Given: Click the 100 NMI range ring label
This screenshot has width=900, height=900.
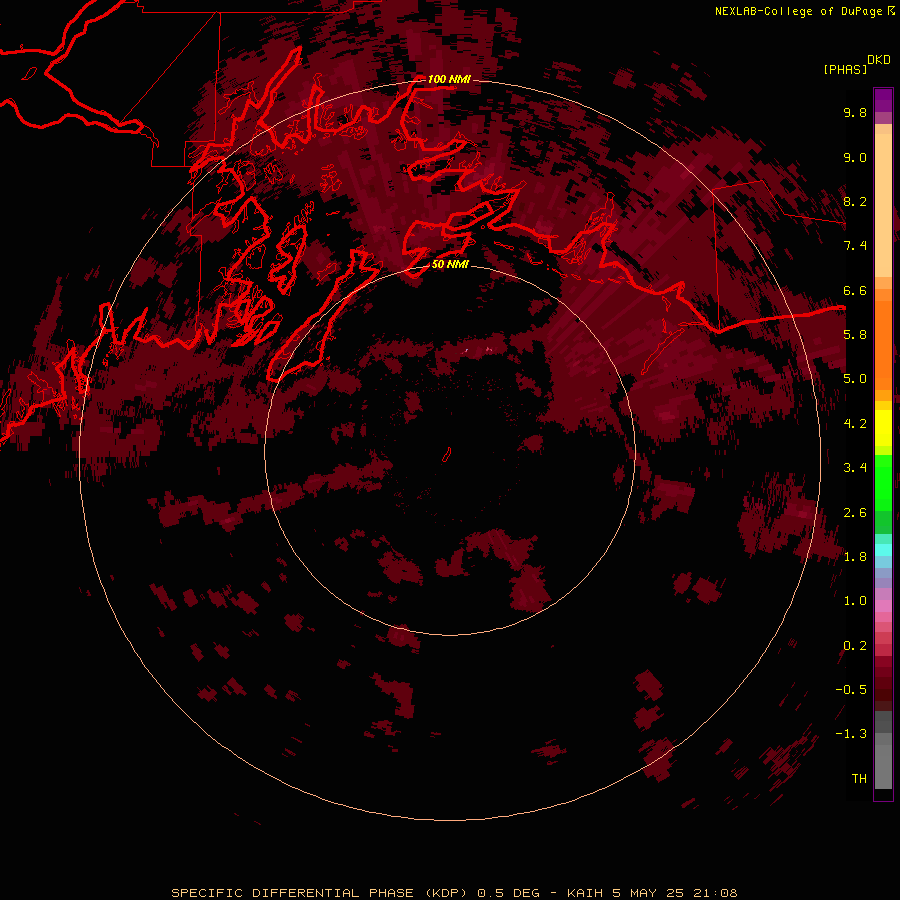Looking at the screenshot, I should (x=449, y=79).
